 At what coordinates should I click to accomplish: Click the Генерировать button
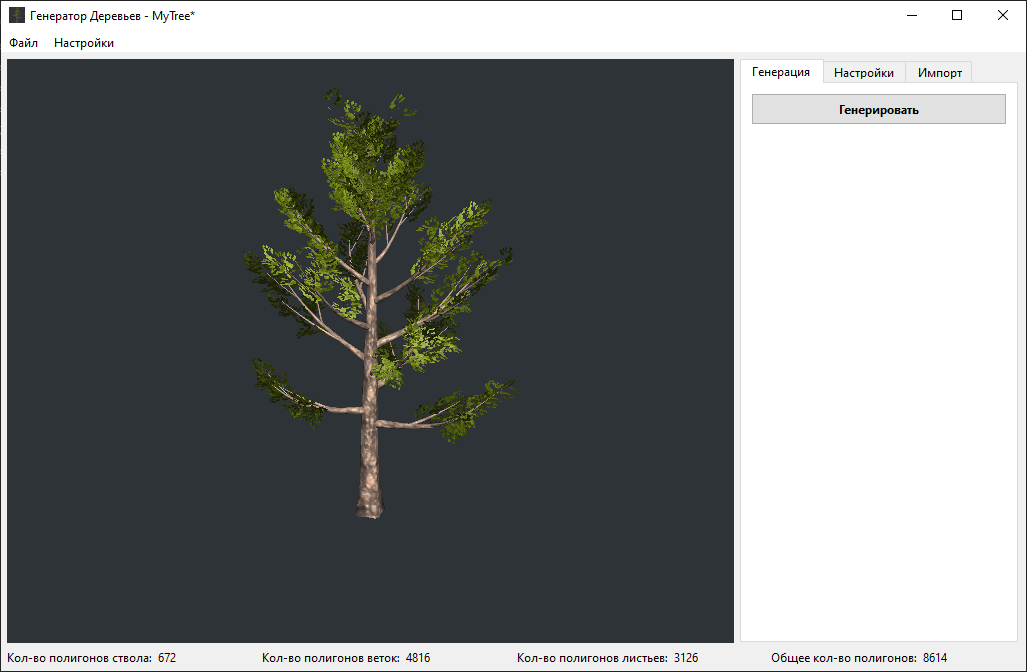[878, 109]
